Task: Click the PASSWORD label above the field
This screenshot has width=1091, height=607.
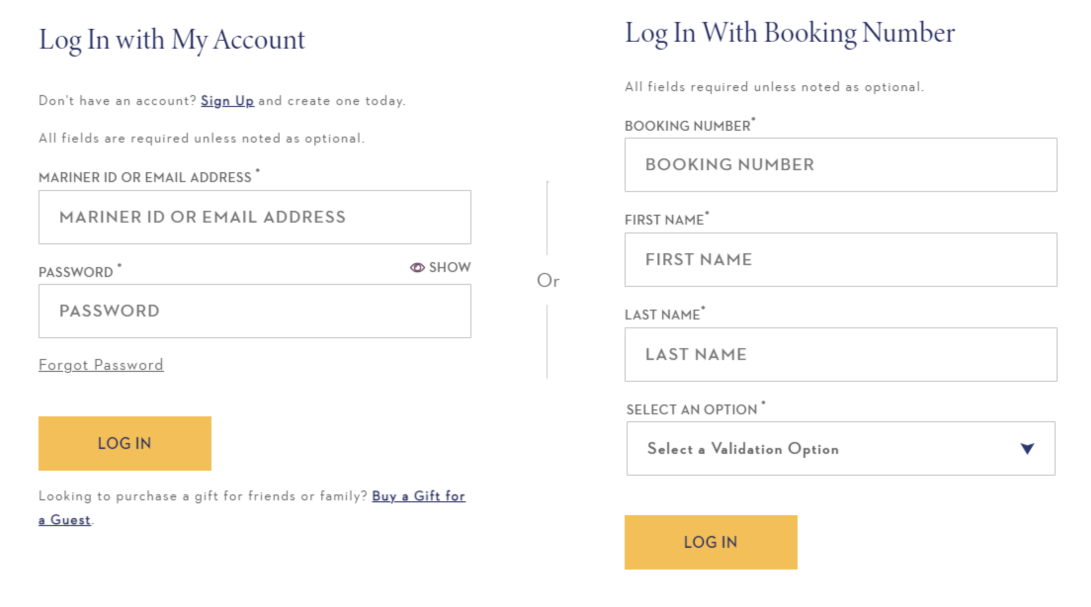Action: click(x=76, y=273)
